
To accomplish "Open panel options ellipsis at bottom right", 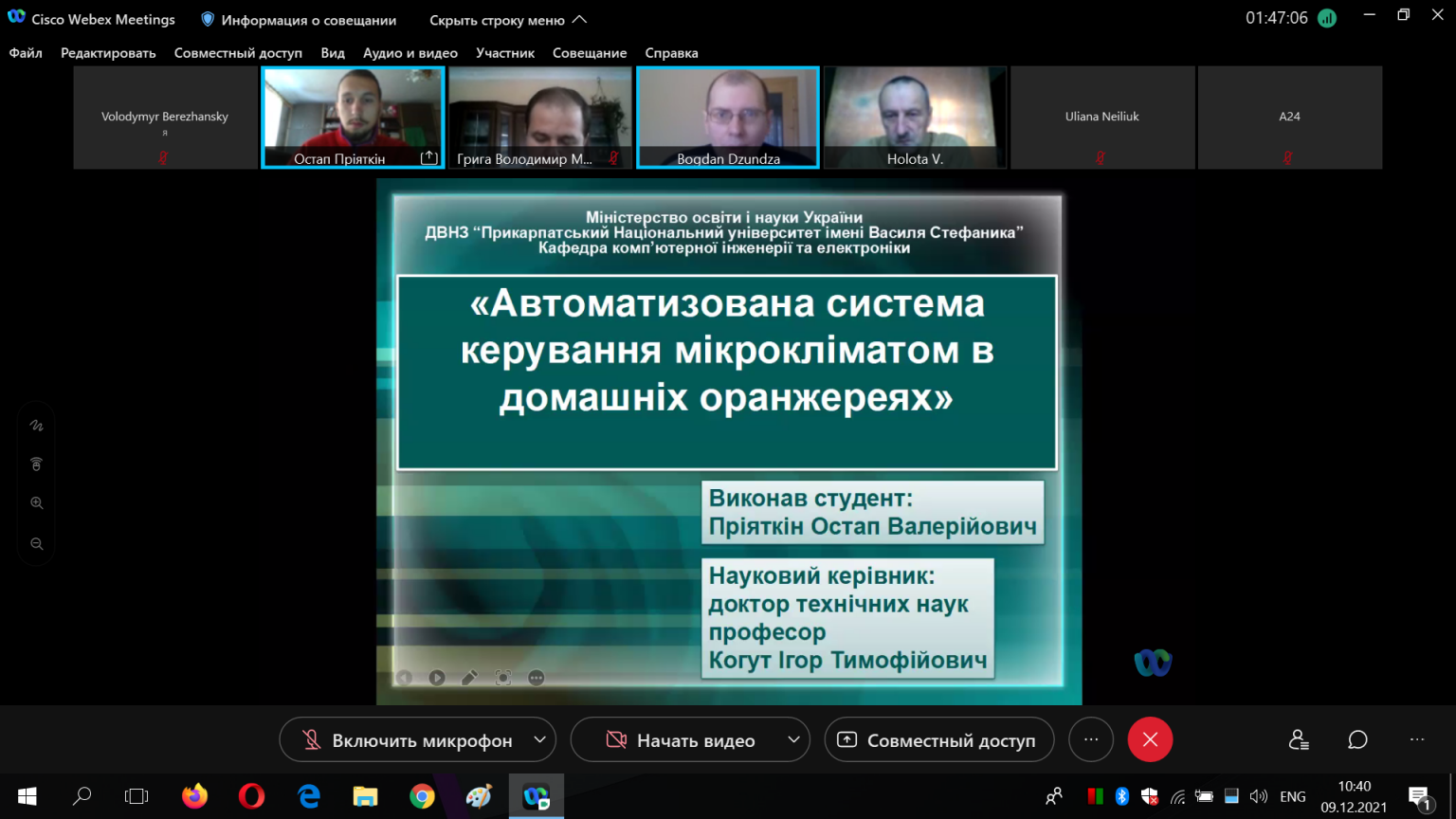I will [x=1417, y=740].
